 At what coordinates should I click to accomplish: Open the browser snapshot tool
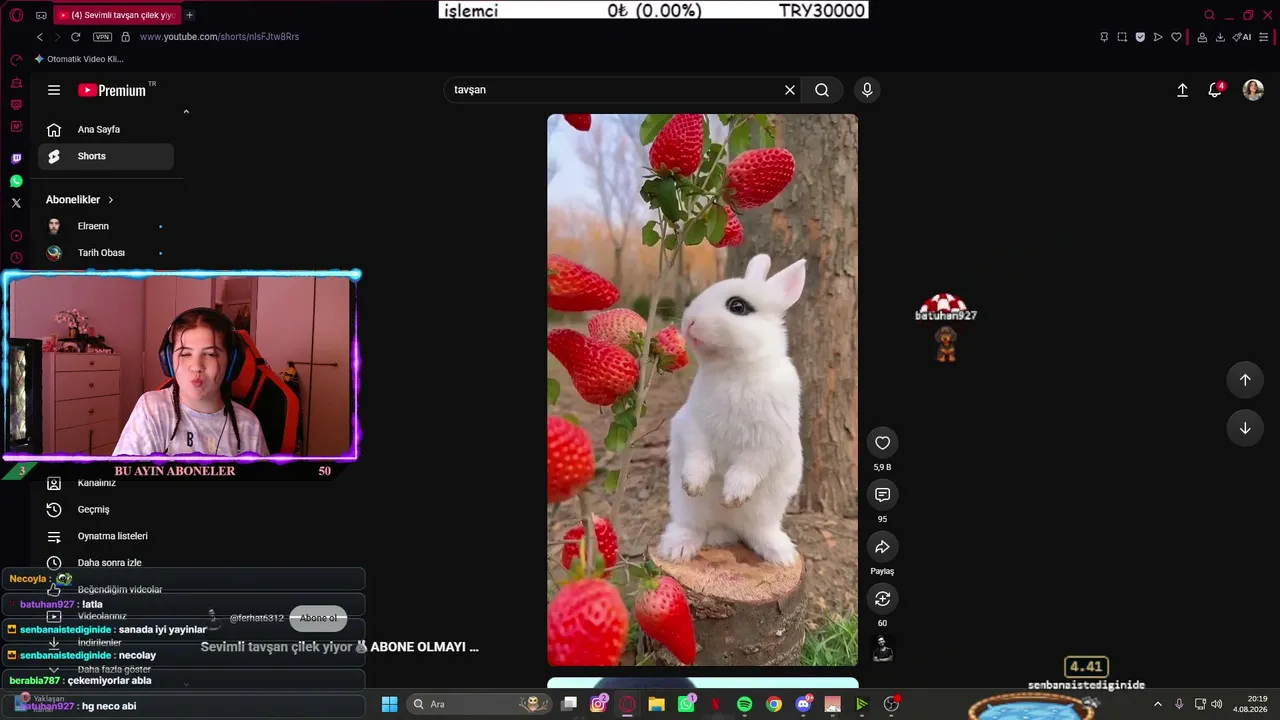click(x=1122, y=37)
